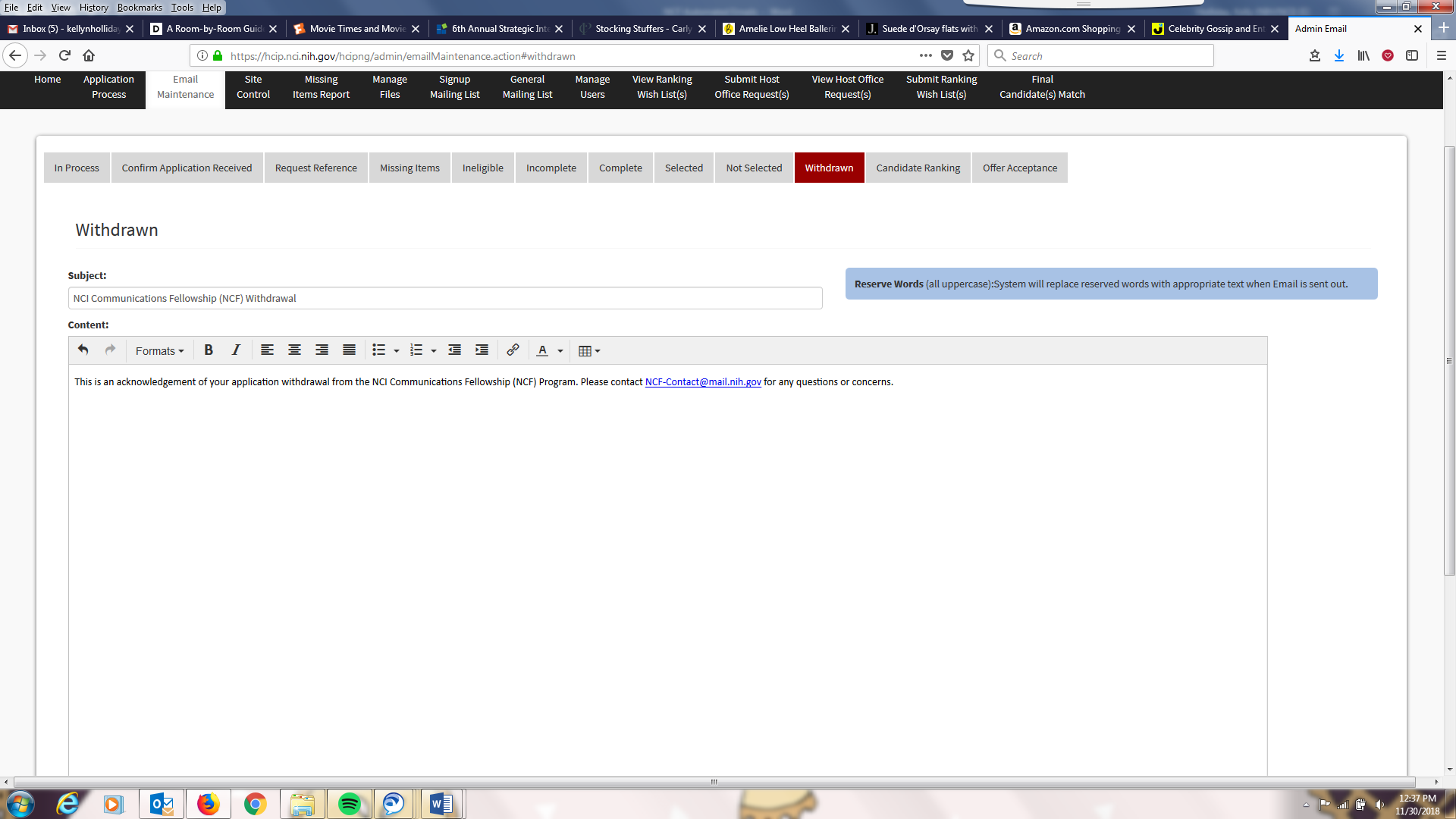Click the insert link icon
The width and height of the screenshot is (1456, 819).
pyautogui.click(x=513, y=350)
